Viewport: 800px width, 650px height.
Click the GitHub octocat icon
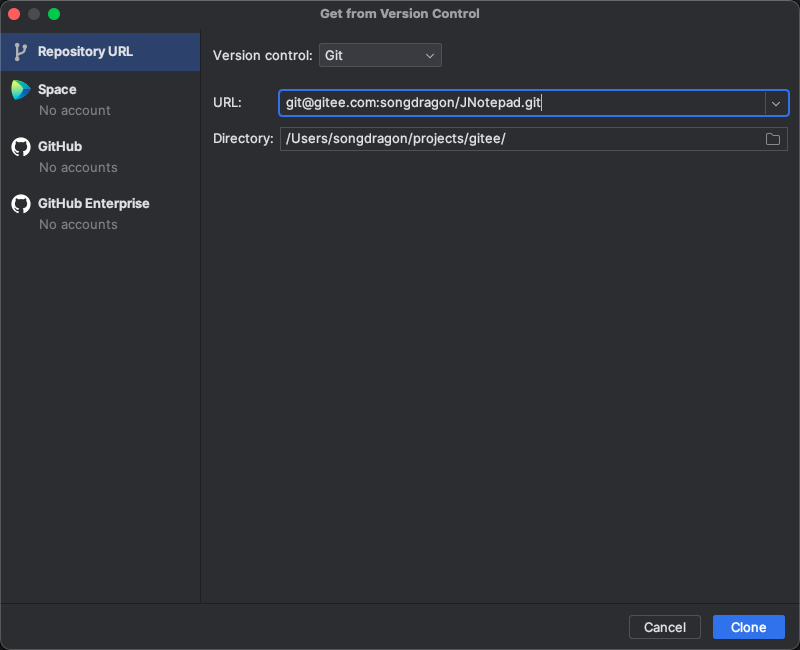pos(20,147)
